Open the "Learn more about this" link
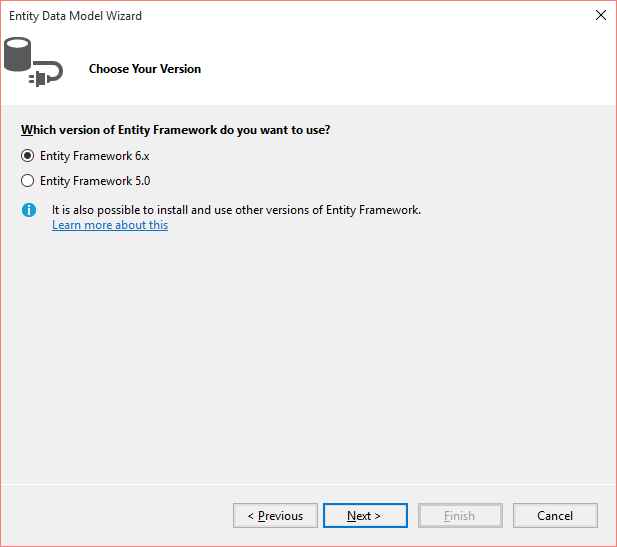The image size is (617, 547). click(110, 225)
